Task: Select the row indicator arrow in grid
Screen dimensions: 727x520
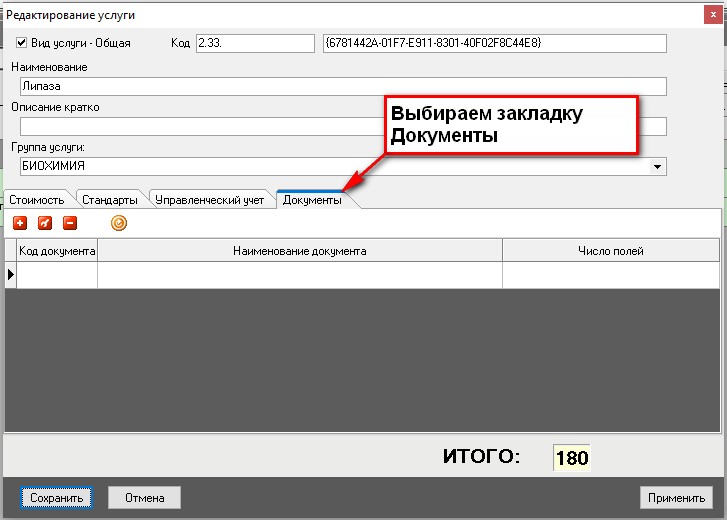Action: point(11,275)
